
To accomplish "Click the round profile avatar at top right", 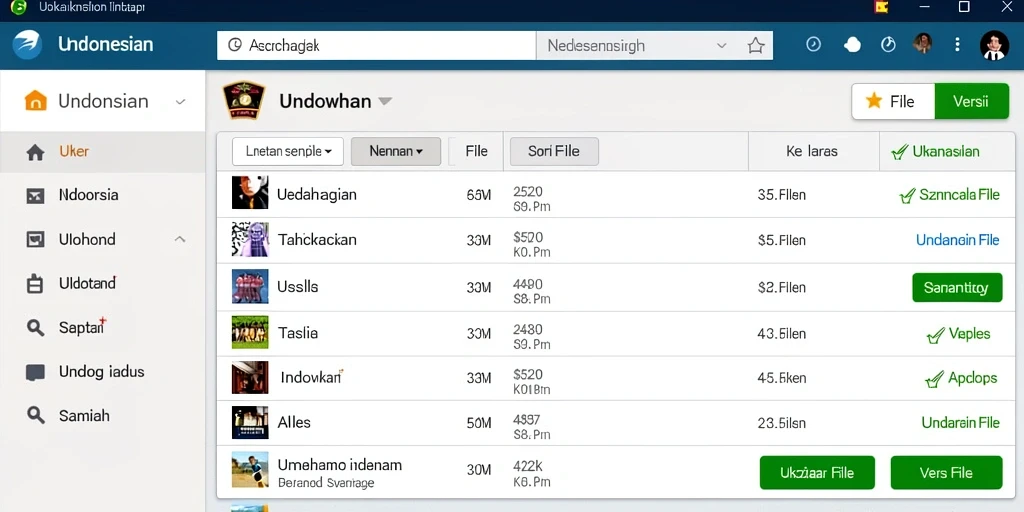I will pyautogui.click(x=994, y=46).
